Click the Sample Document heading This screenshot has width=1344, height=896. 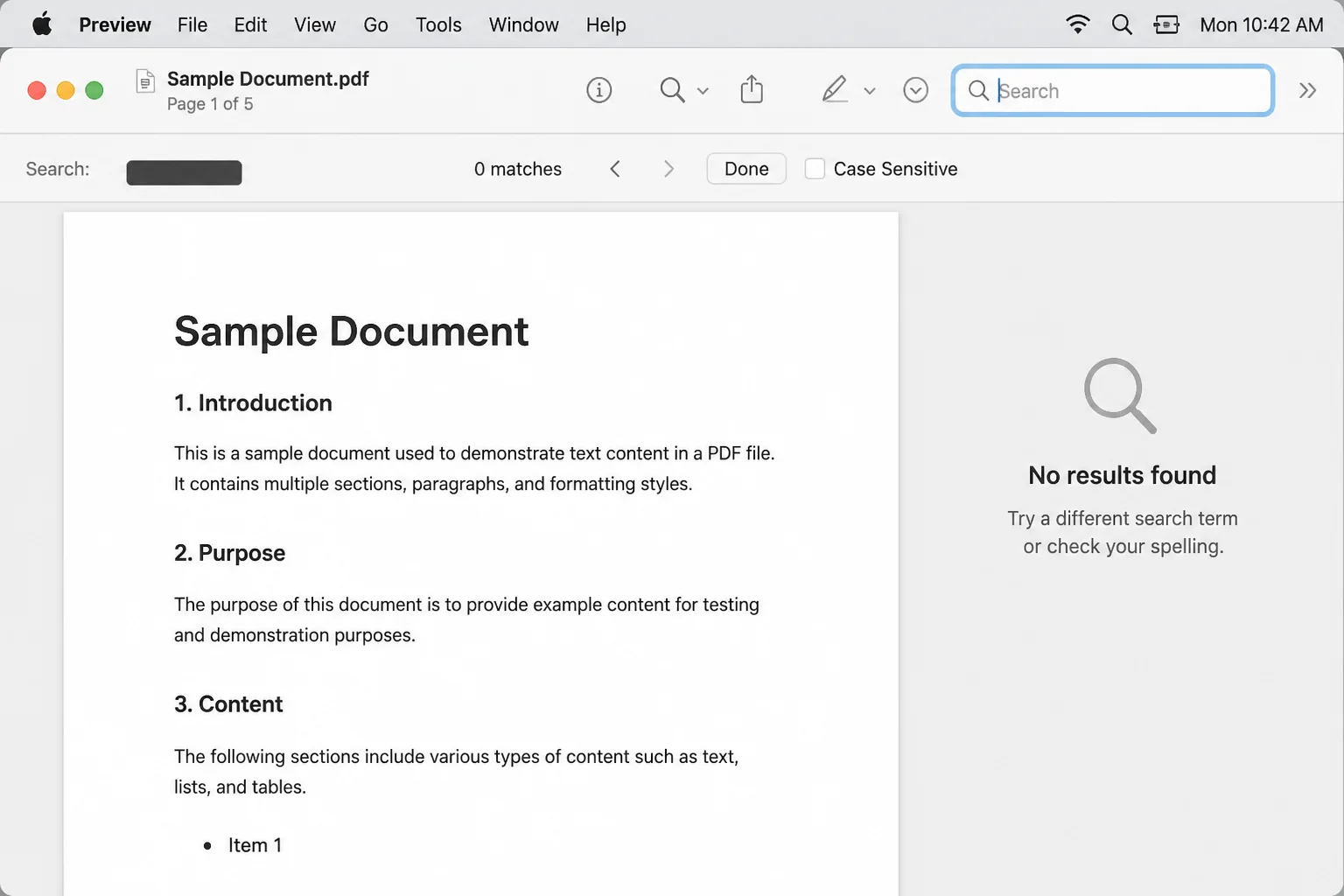pyautogui.click(x=351, y=332)
